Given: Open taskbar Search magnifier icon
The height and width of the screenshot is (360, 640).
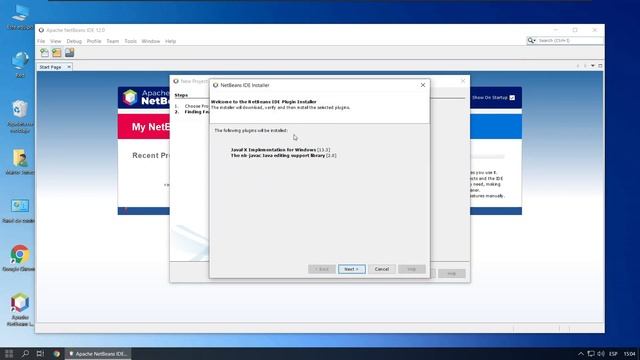Looking at the screenshot, I should point(25,353).
